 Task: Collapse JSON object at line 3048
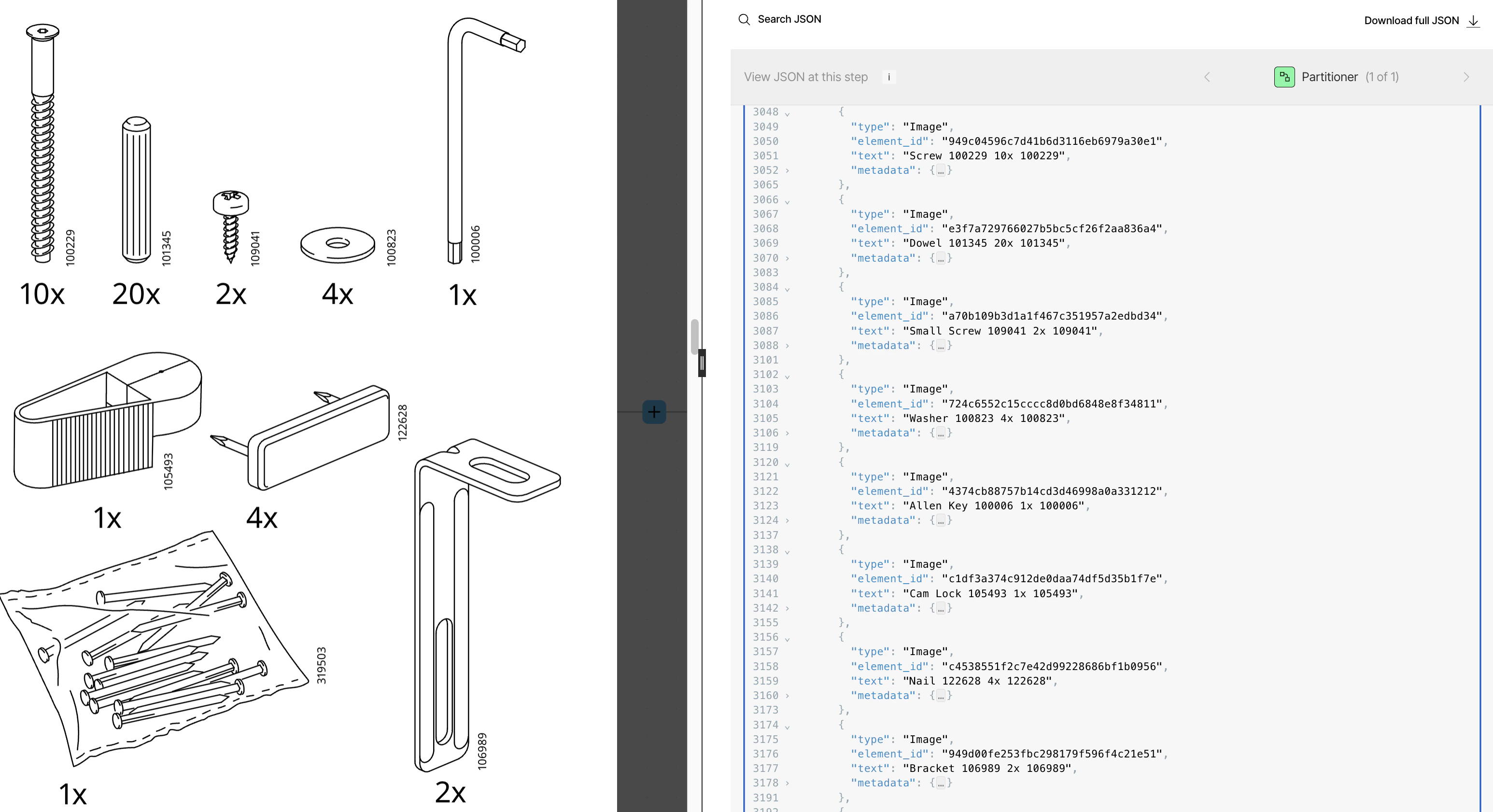pyautogui.click(x=787, y=113)
